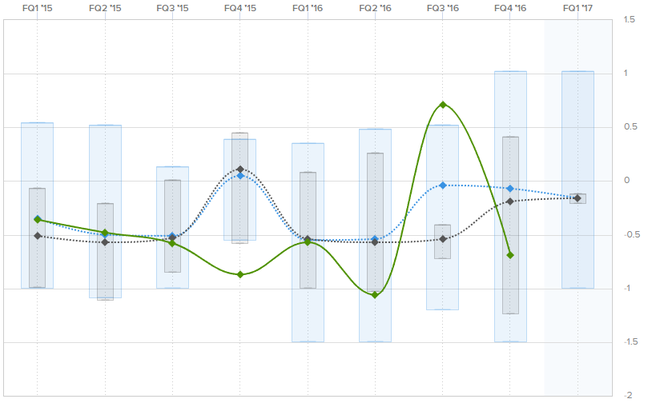The image size is (660, 403).
Task: Click the gray range bar for FQ2 '15
Action: click(x=105, y=251)
